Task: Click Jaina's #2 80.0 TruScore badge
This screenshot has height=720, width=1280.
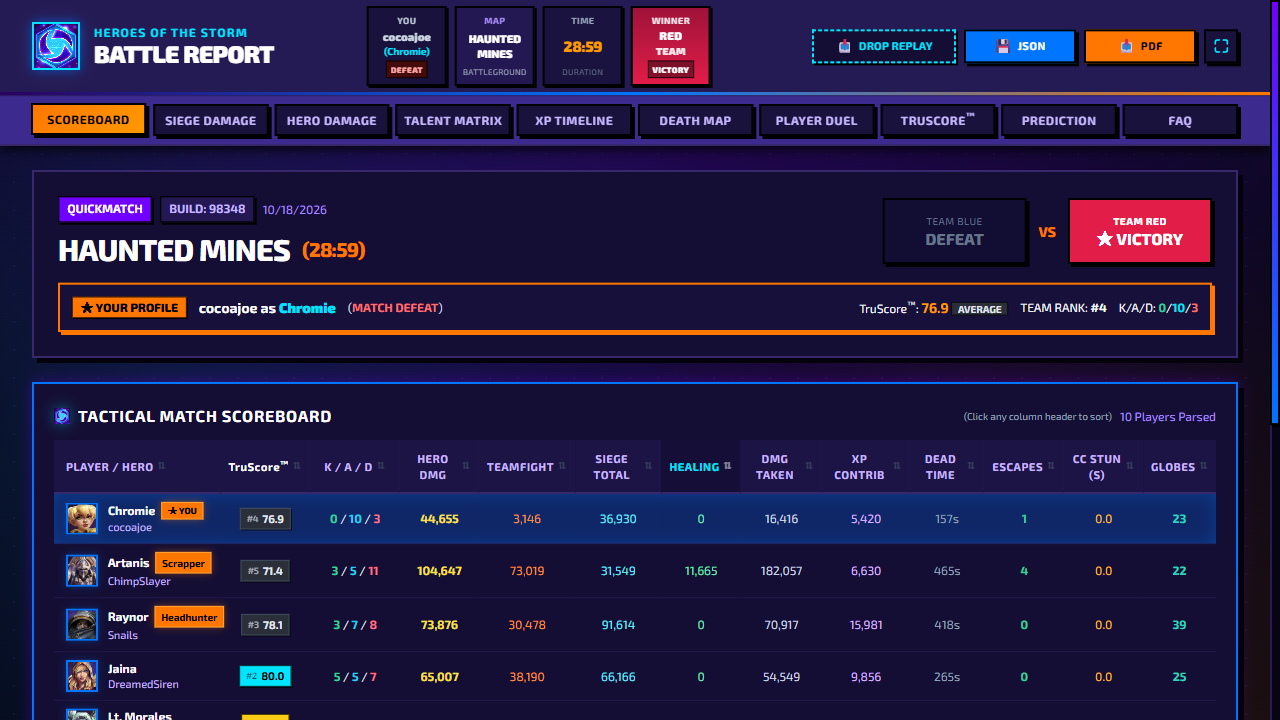Action: click(265, 676)
